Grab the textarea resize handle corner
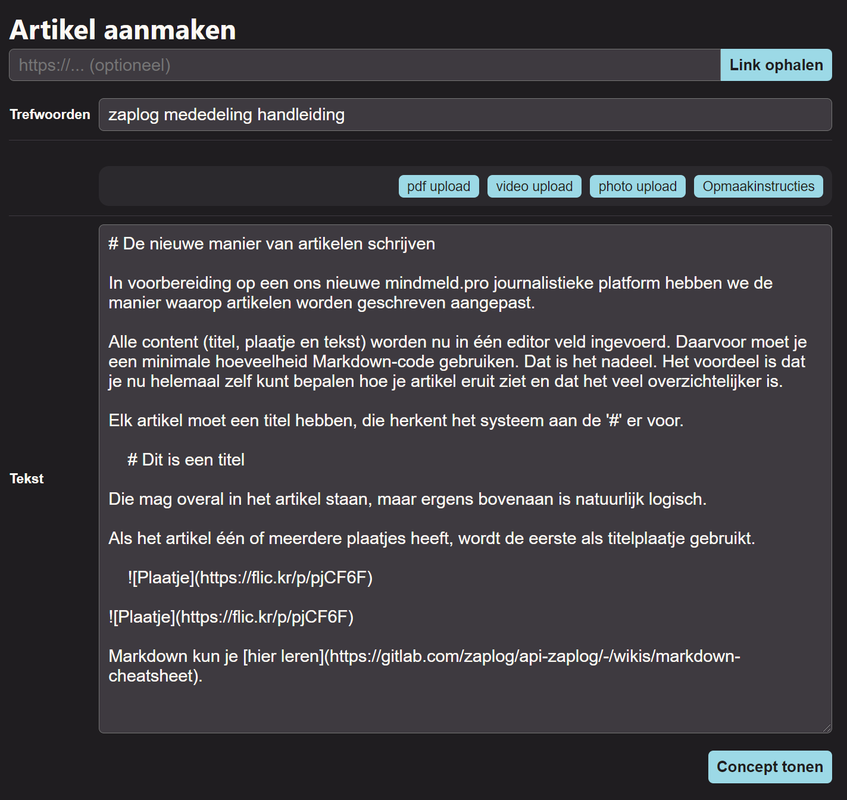Image resolution: width=847 pixels, height=800 pixels. tap(826, 728)
